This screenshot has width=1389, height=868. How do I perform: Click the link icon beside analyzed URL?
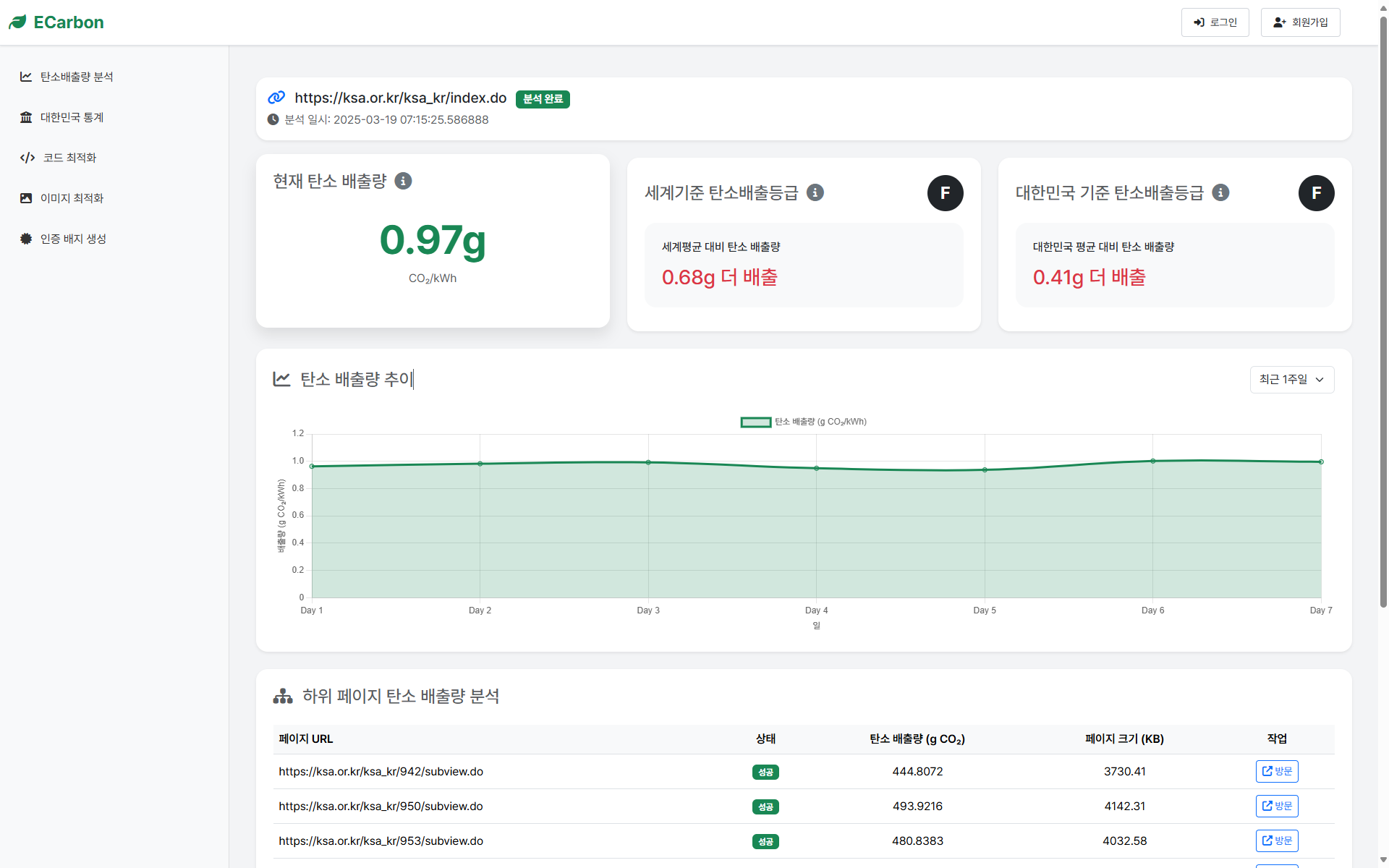(276, 98)
